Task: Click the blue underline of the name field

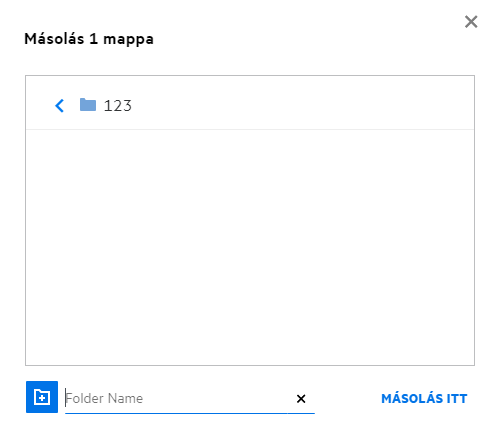Action: 190,413
